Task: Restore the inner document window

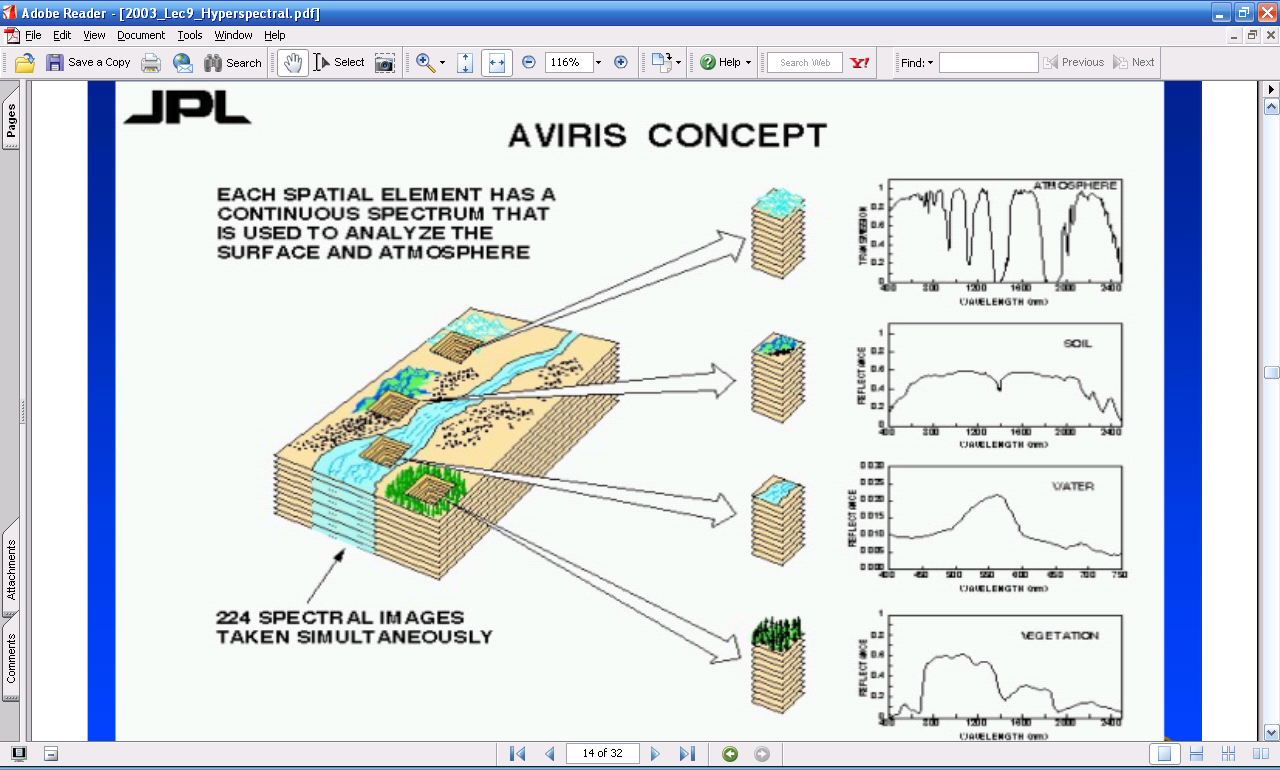Action: pyautogui.click(x=1252, y=35)
